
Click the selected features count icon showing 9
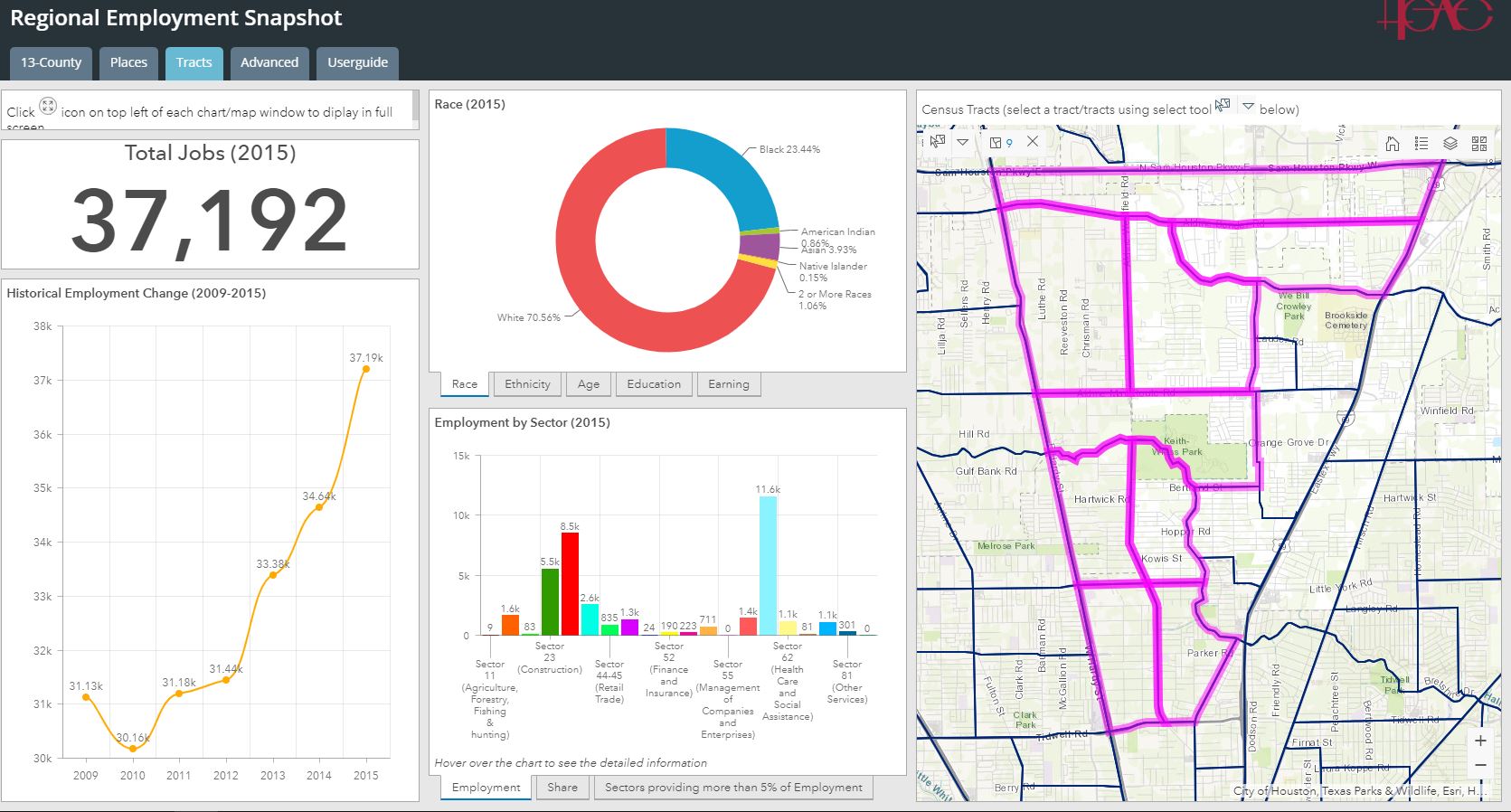(1001, 142)
